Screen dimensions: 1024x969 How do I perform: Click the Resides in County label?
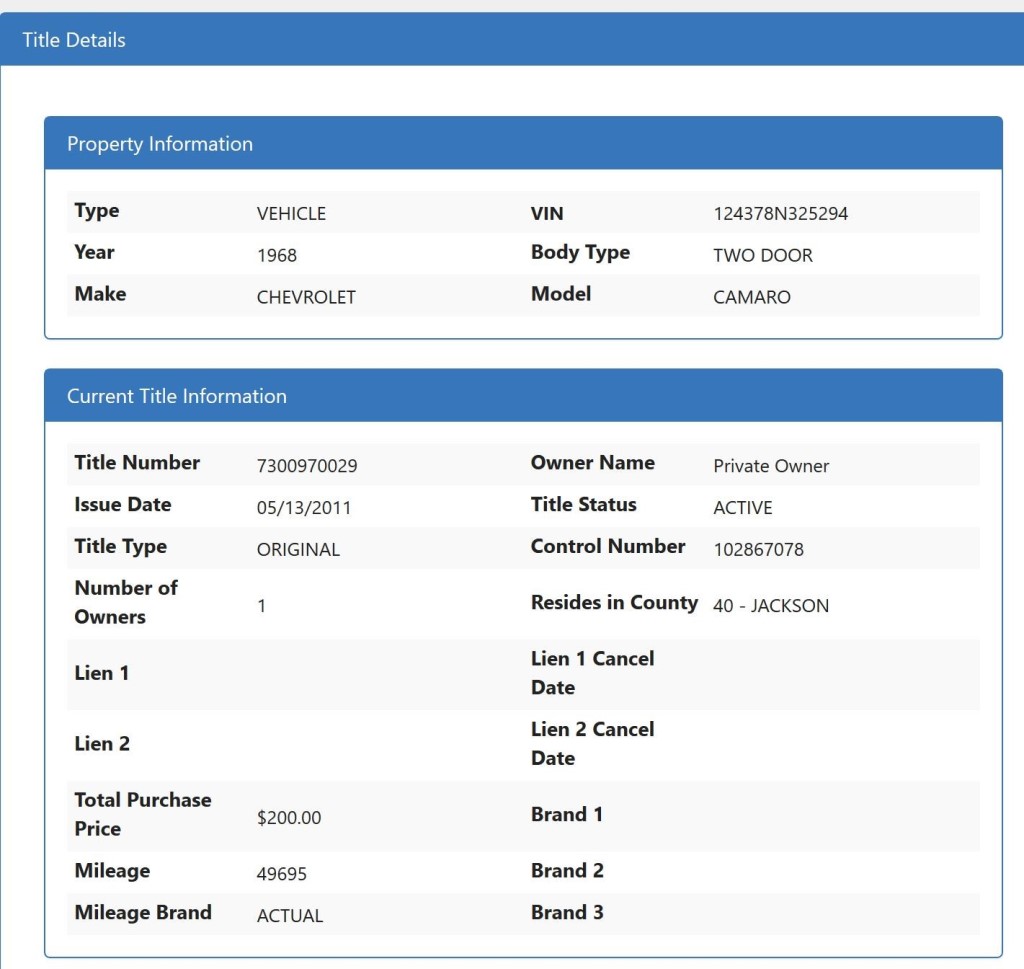615,602
